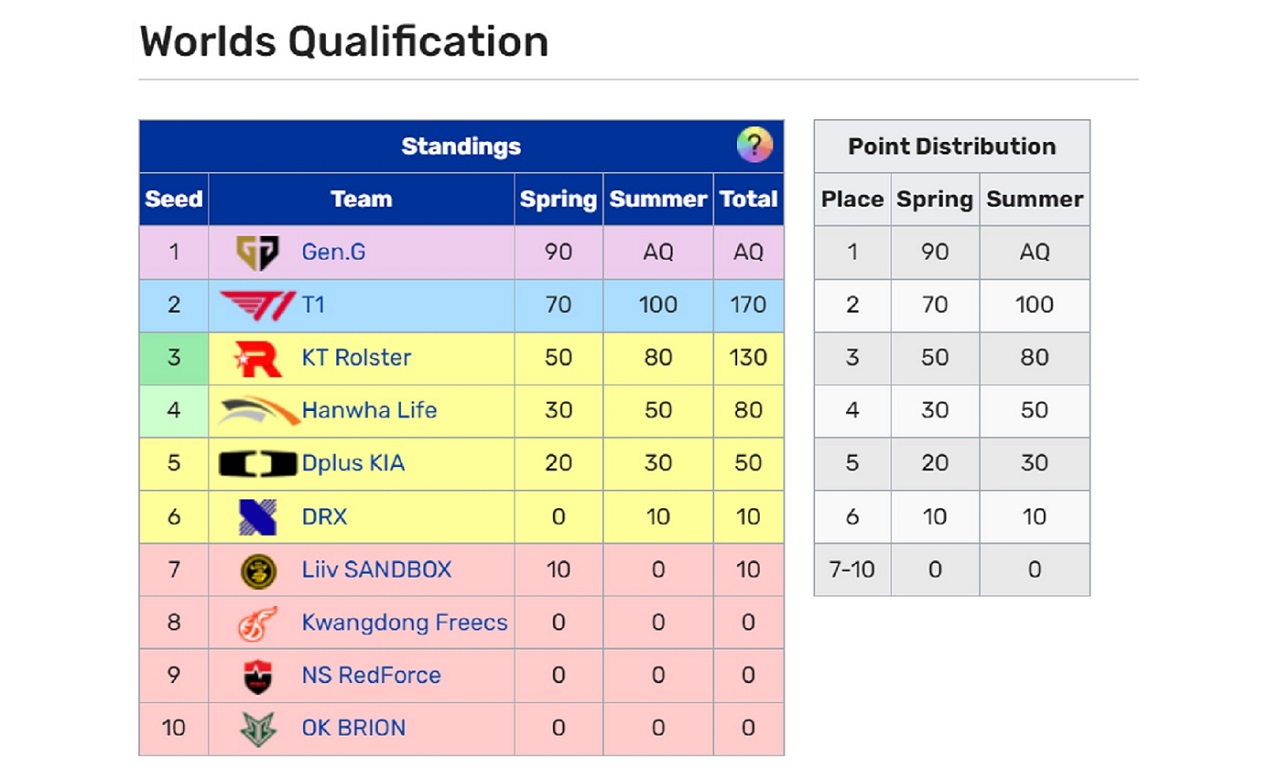Screen dimensions: 1280x780
Task: Click the NS RedForce logo
Action: (x=258, y=675)
